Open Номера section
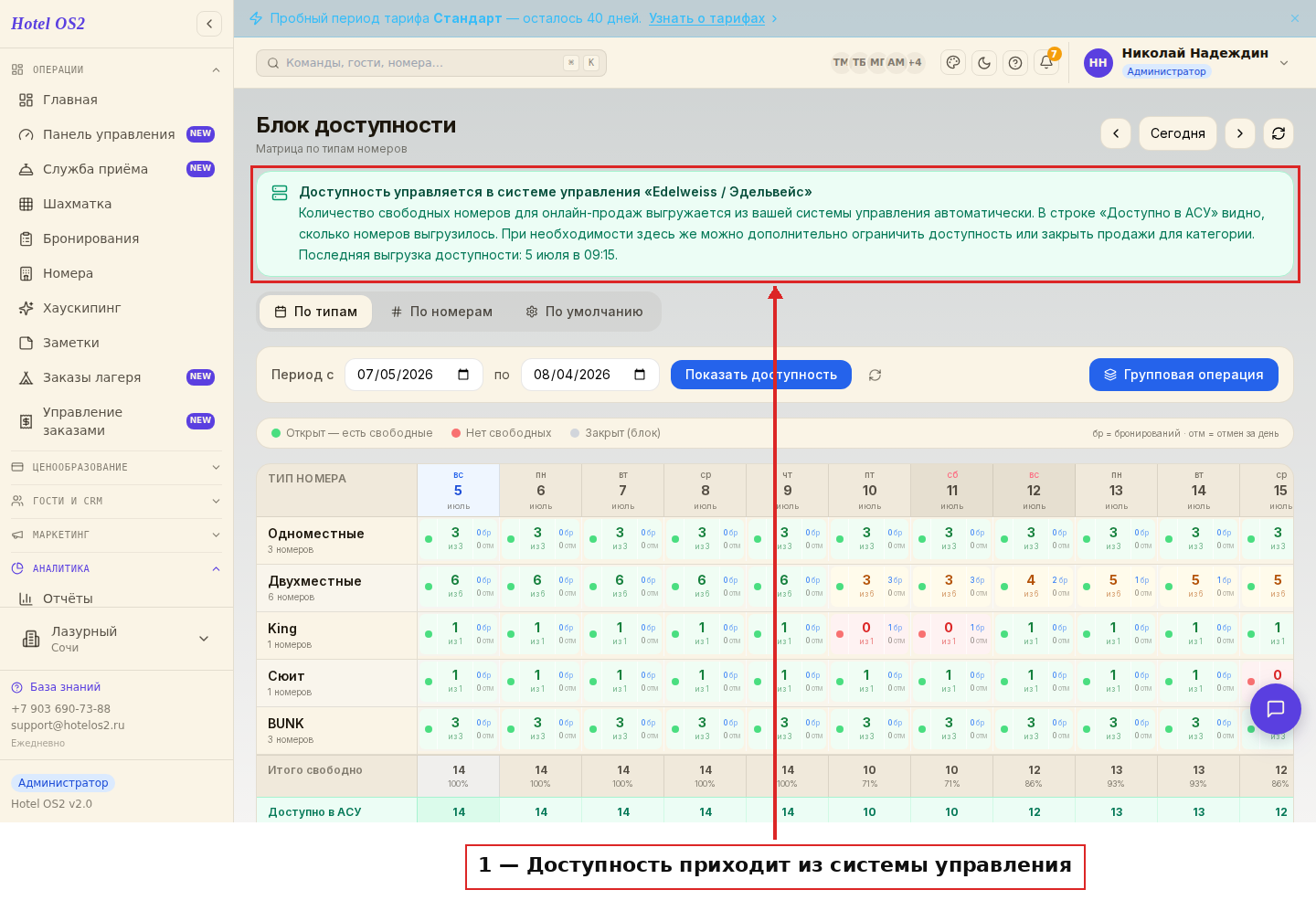This screenshot has height=911, width=1316. click(x=116, y=273)
